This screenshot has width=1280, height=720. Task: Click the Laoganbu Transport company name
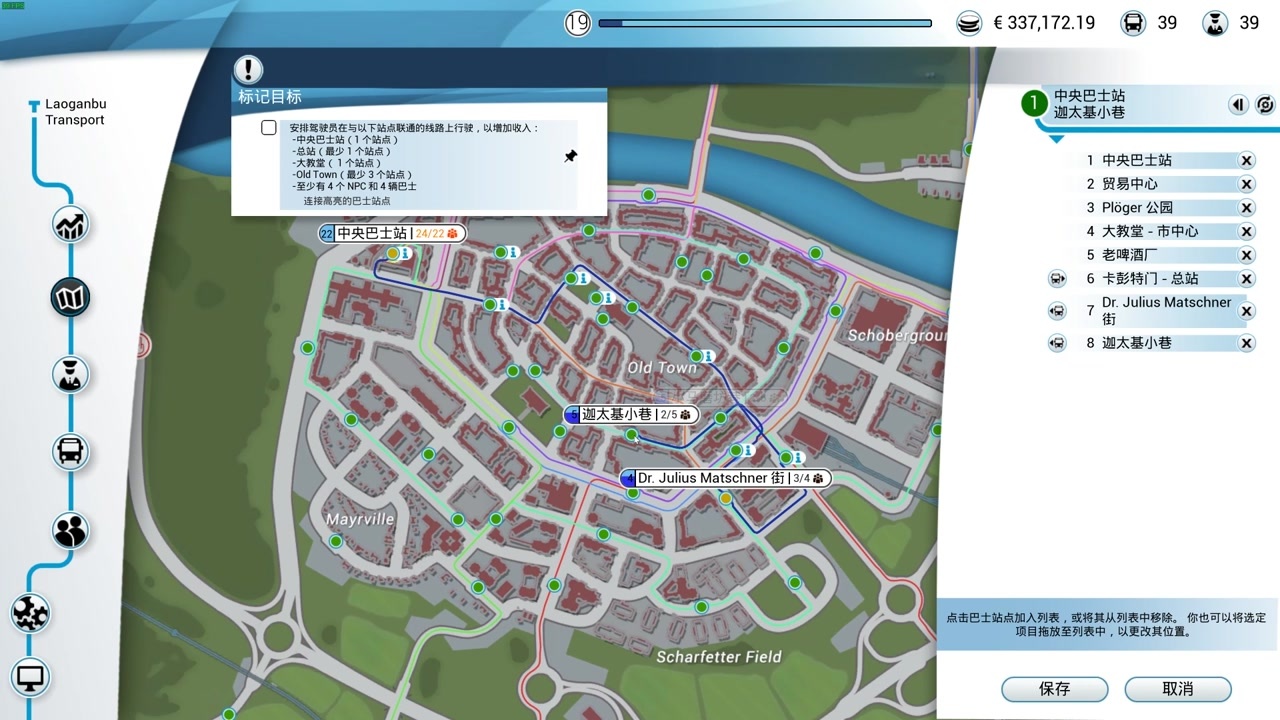click(75, 112)
